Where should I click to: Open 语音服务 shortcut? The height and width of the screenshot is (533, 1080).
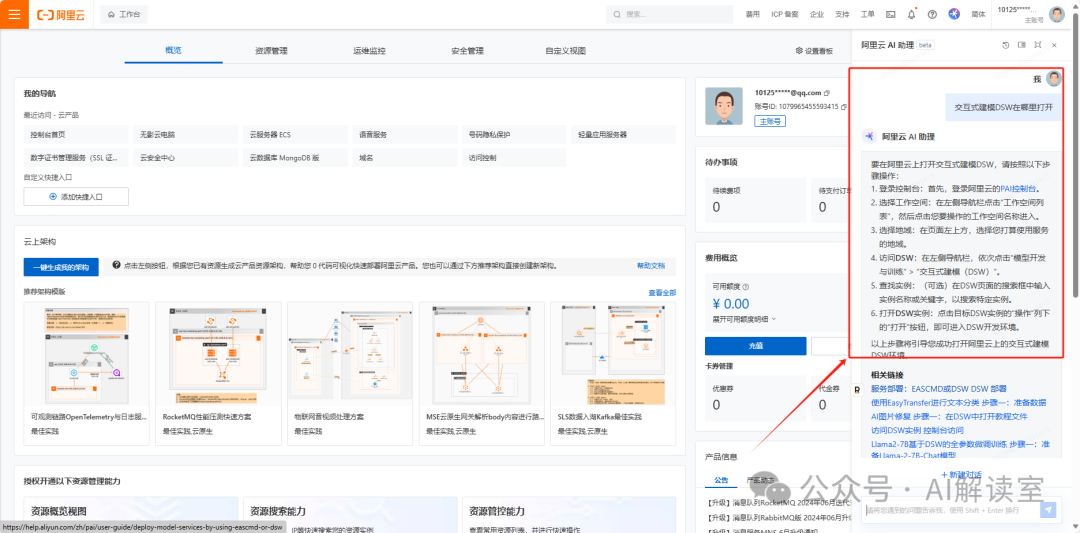tap(404, 134)
